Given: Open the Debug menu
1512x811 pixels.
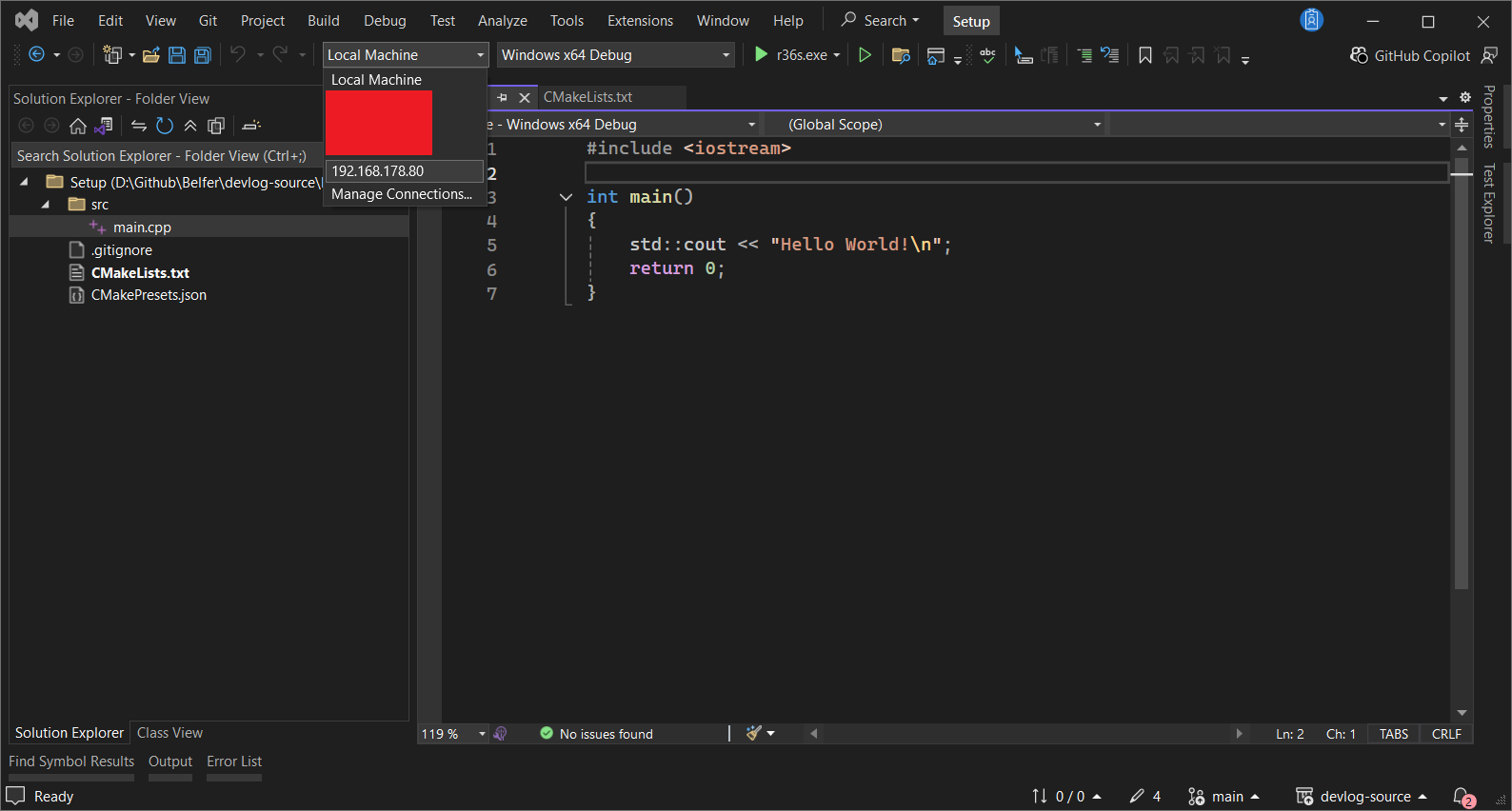Looking at the screenshot, I should click(385, 20).
